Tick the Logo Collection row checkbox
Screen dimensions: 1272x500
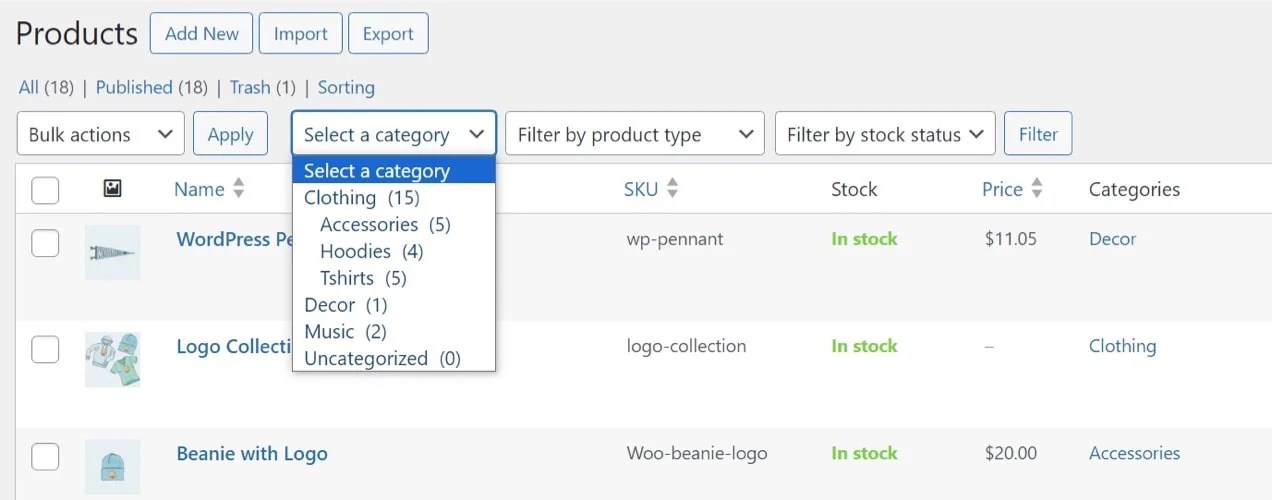(x=45, y=349)
